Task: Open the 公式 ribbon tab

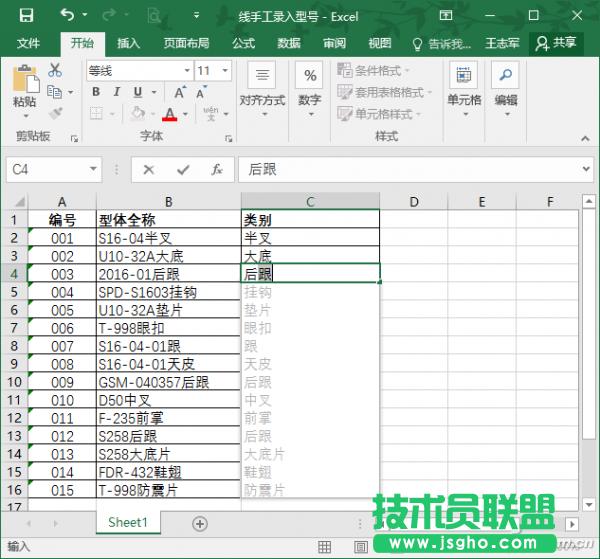Action: point(243,44)
